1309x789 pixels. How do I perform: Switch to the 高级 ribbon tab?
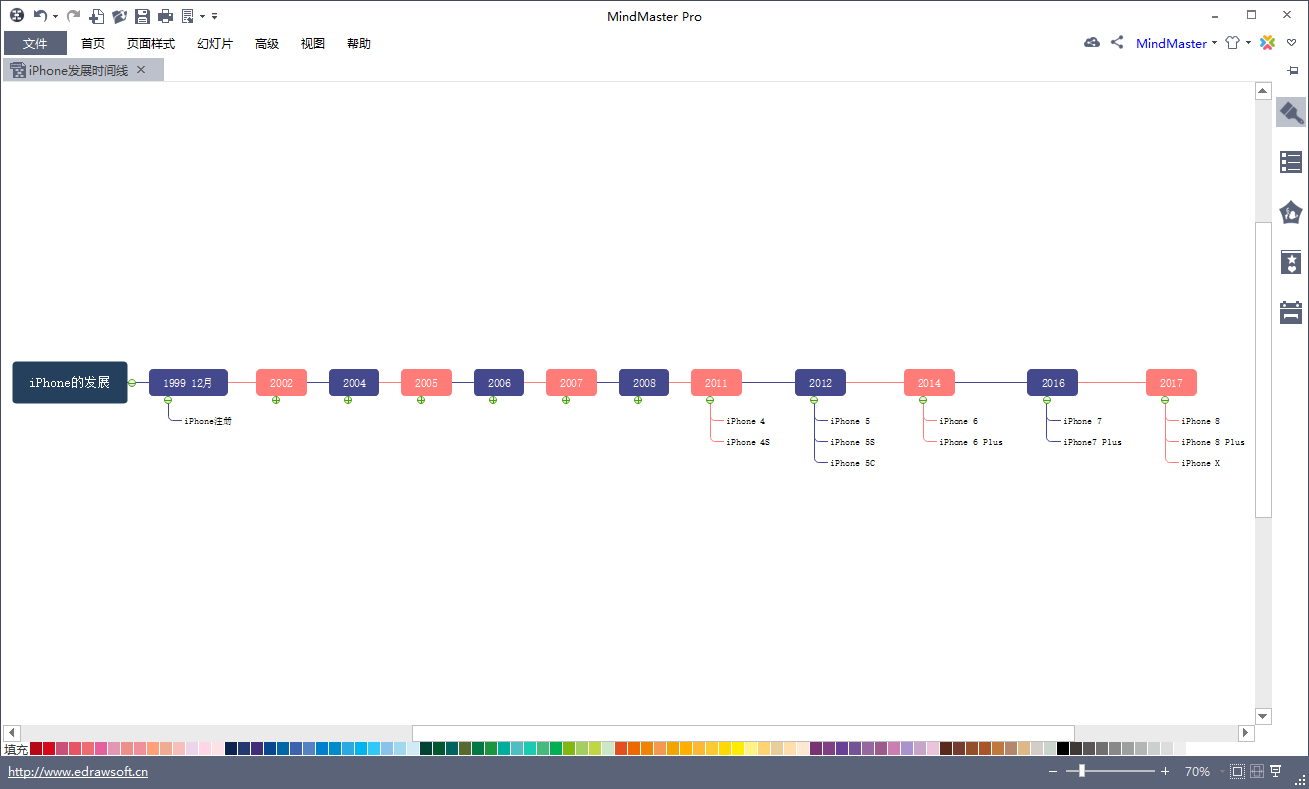tap(267, 43)
